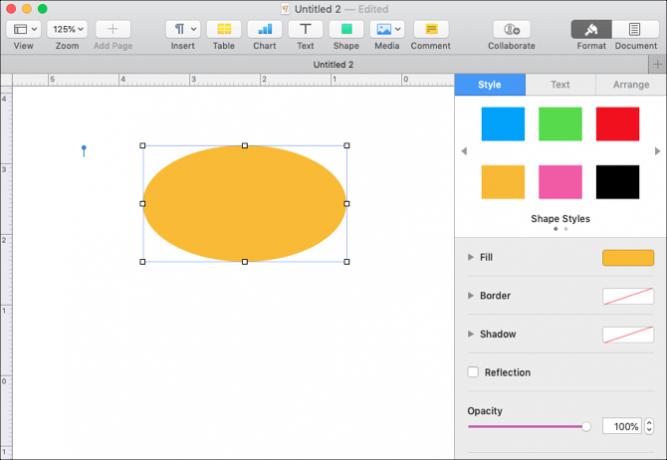Open the Document sidebar
The image size is (667, 460).
[636, 29]
